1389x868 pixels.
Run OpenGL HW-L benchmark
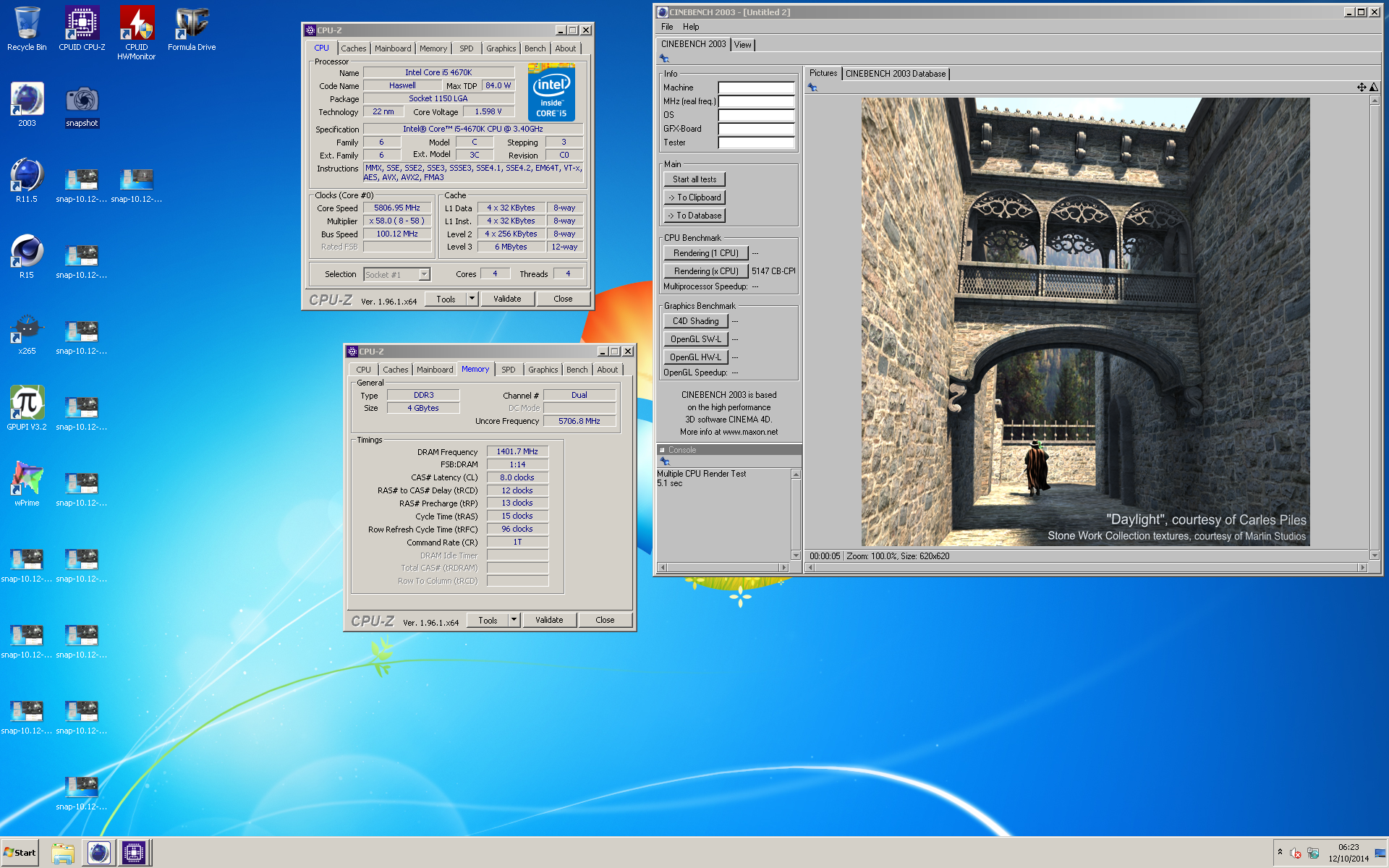point(695,357)
